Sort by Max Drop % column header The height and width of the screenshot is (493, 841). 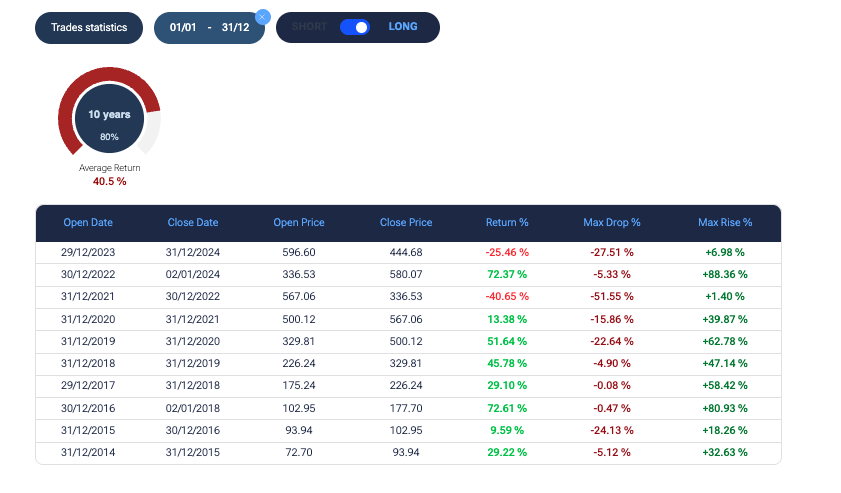(611, 222)
